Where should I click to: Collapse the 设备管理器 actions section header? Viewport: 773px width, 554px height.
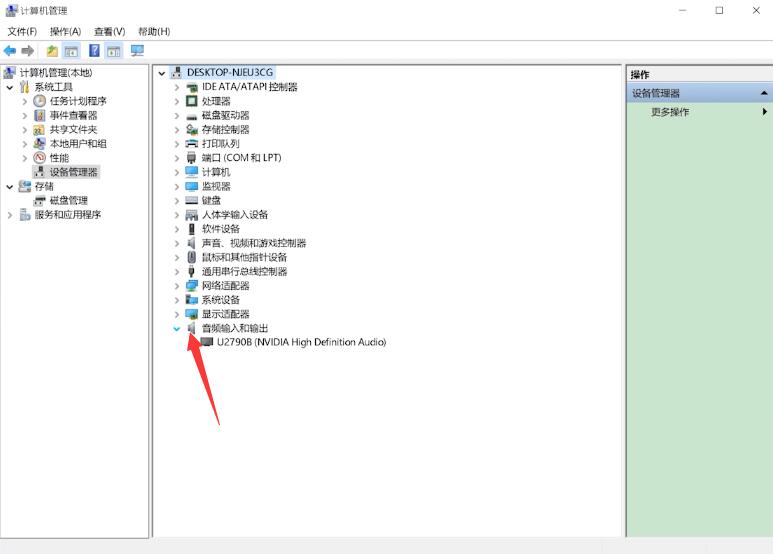tap(764, 93)
